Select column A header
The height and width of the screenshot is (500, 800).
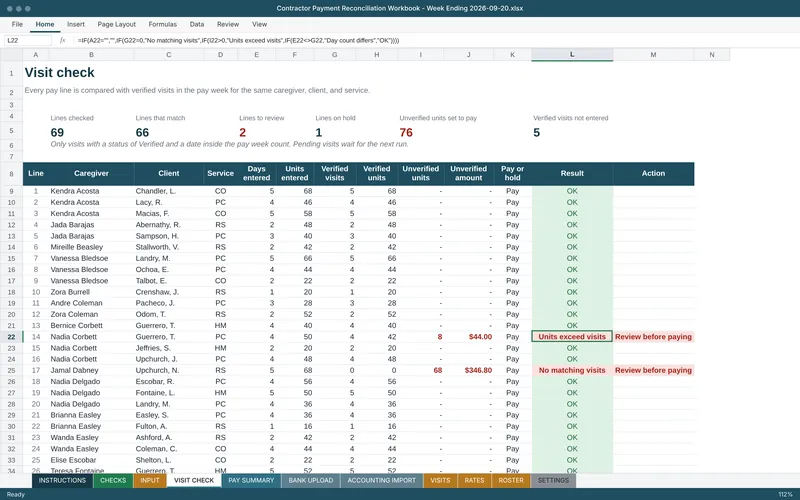(36, 55)
